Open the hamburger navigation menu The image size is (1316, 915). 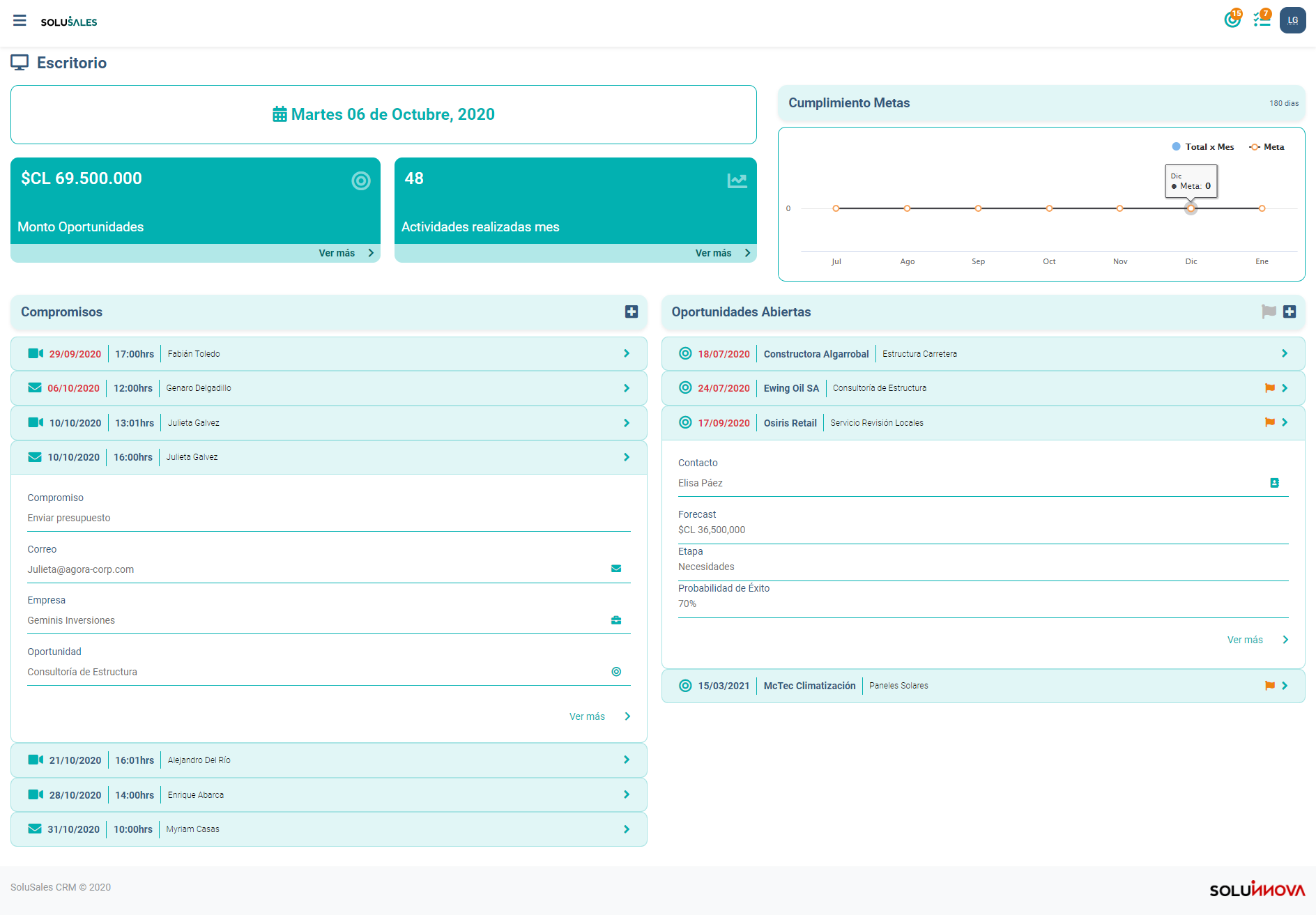pos(20,21)
